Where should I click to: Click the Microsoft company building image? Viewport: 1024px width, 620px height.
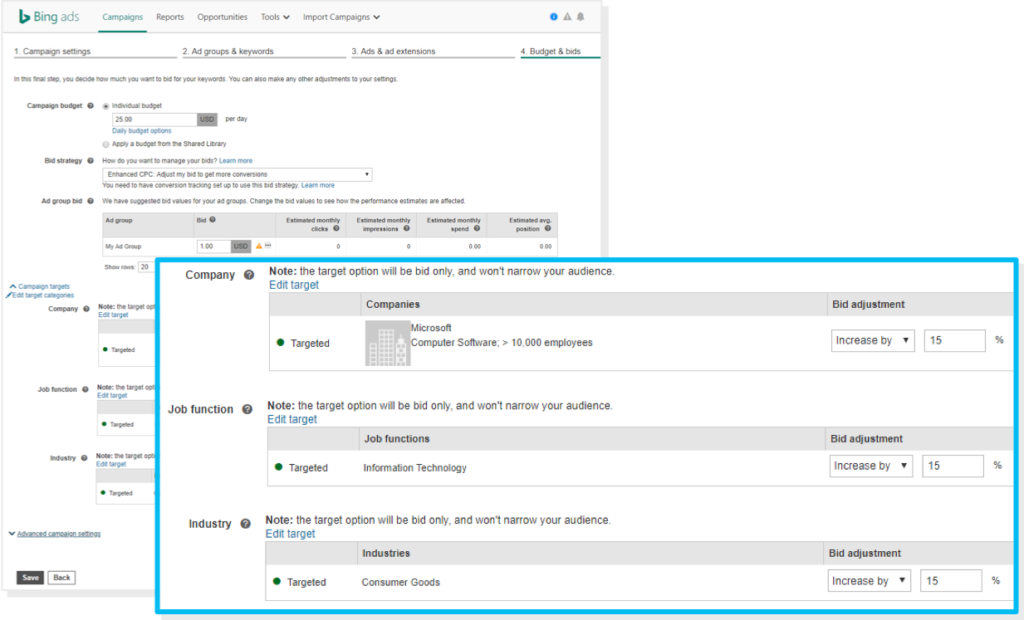(x=387, y=343)
